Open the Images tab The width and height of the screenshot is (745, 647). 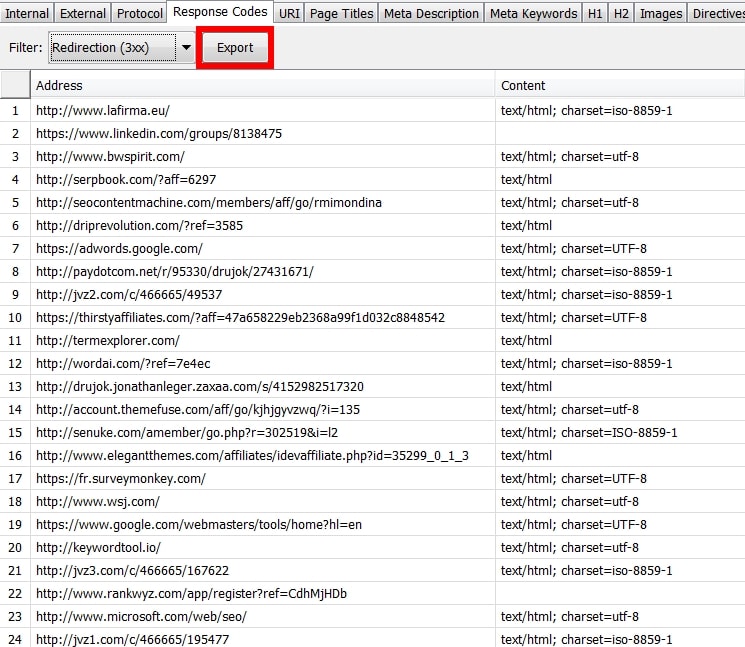tap(661, 13)
